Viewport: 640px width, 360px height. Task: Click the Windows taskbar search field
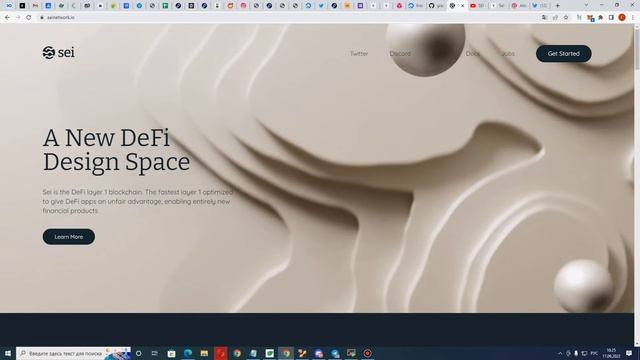(73, 353)
